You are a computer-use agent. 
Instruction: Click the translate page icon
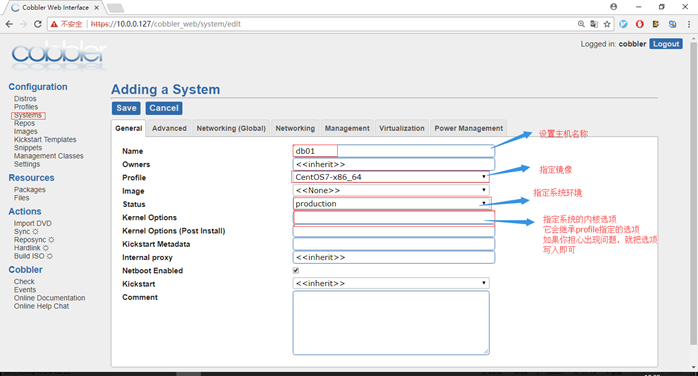coord(594,24)
